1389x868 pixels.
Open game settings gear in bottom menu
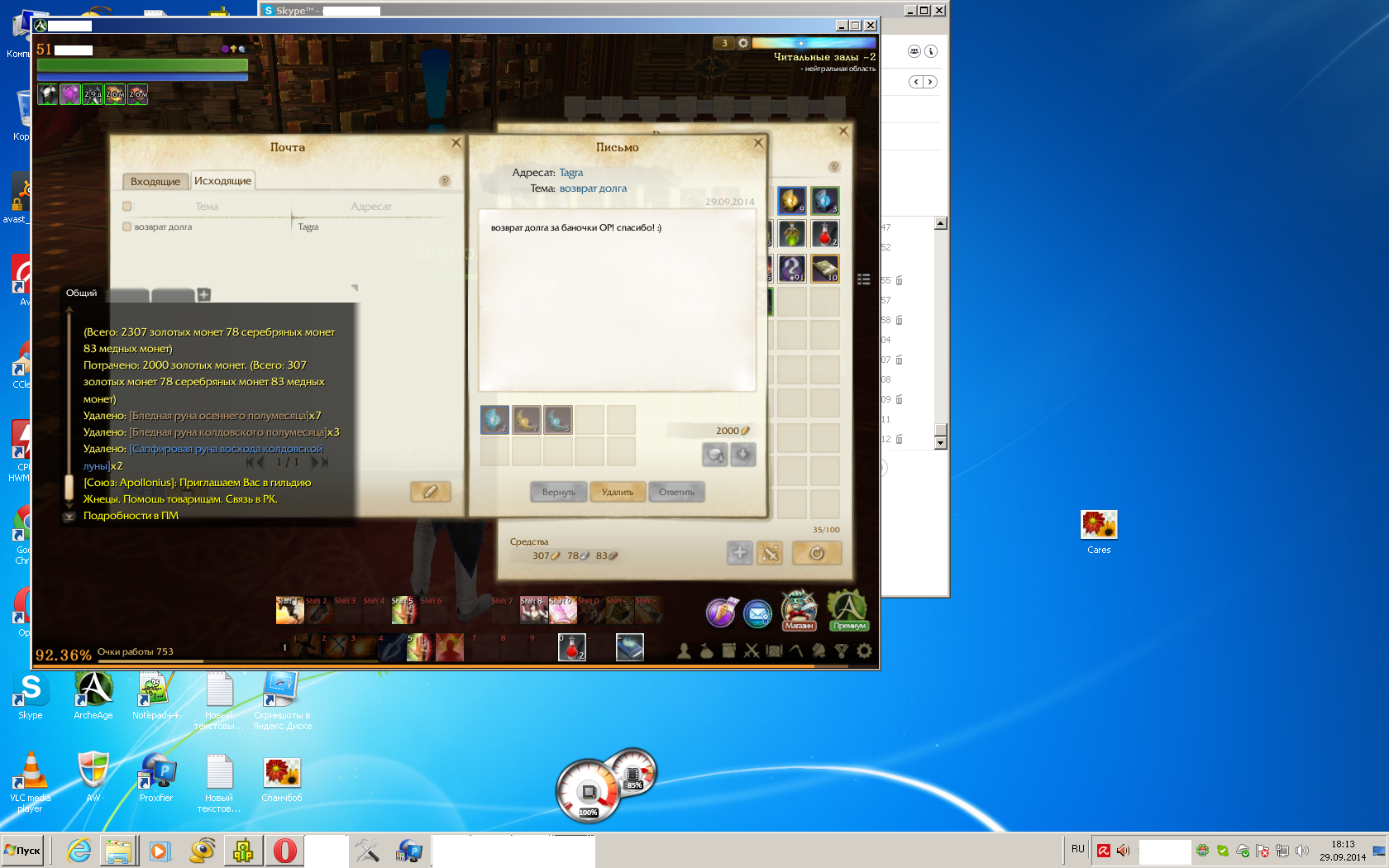click(864, 651)
